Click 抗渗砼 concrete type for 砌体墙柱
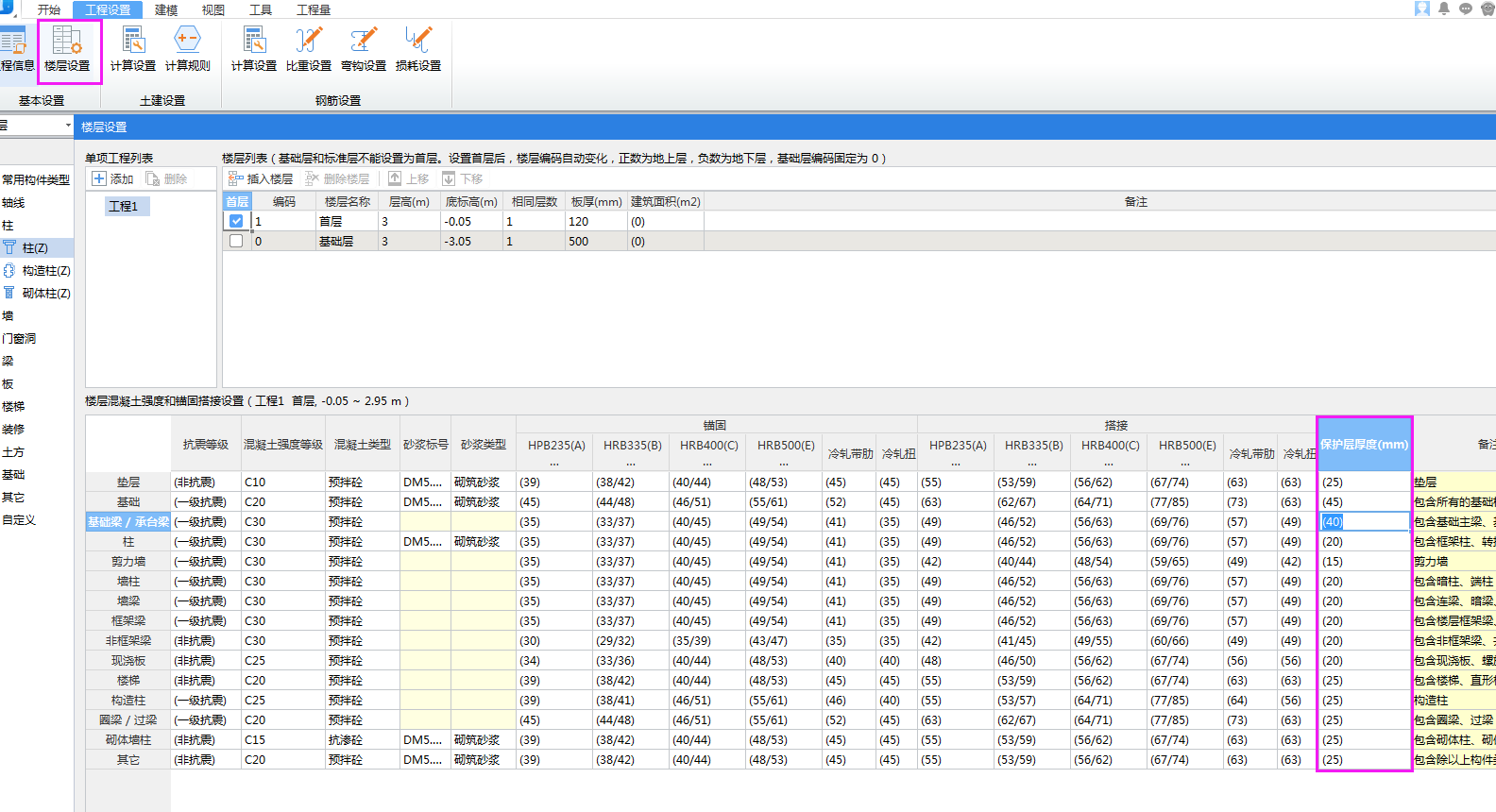The width and height of the screenshot is (1496, 812). coord(363,739)
